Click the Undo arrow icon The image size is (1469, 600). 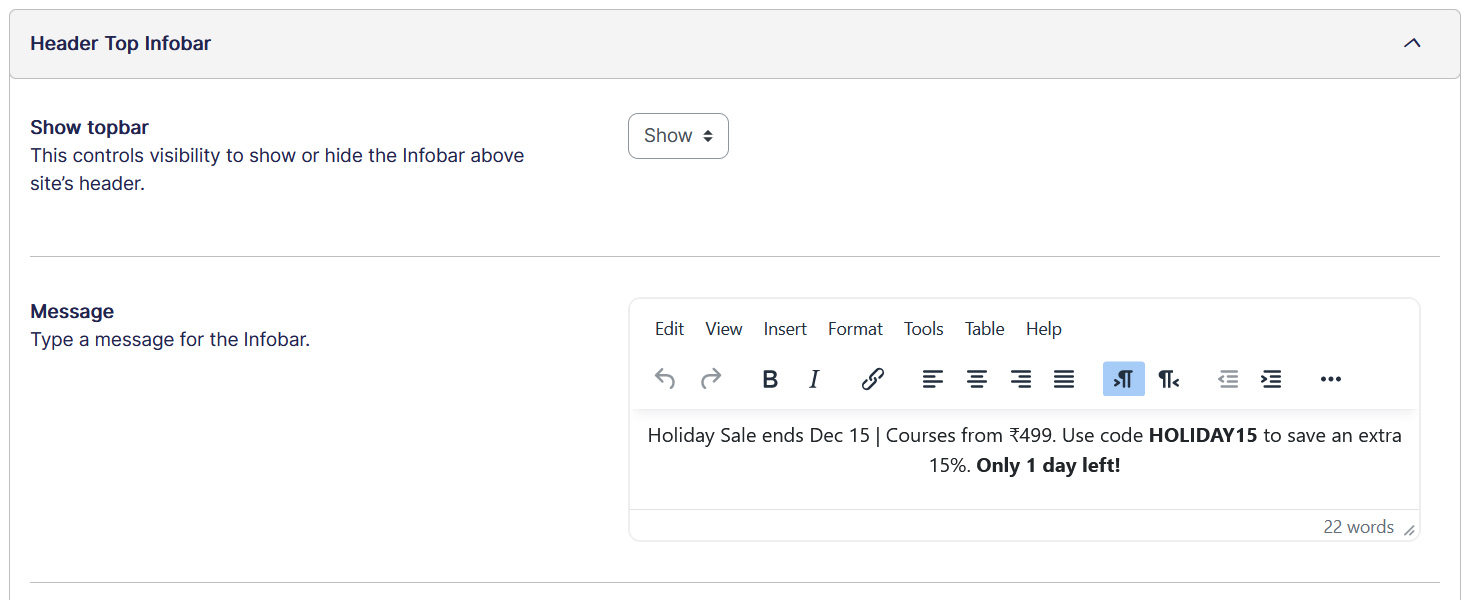(665, 379)
